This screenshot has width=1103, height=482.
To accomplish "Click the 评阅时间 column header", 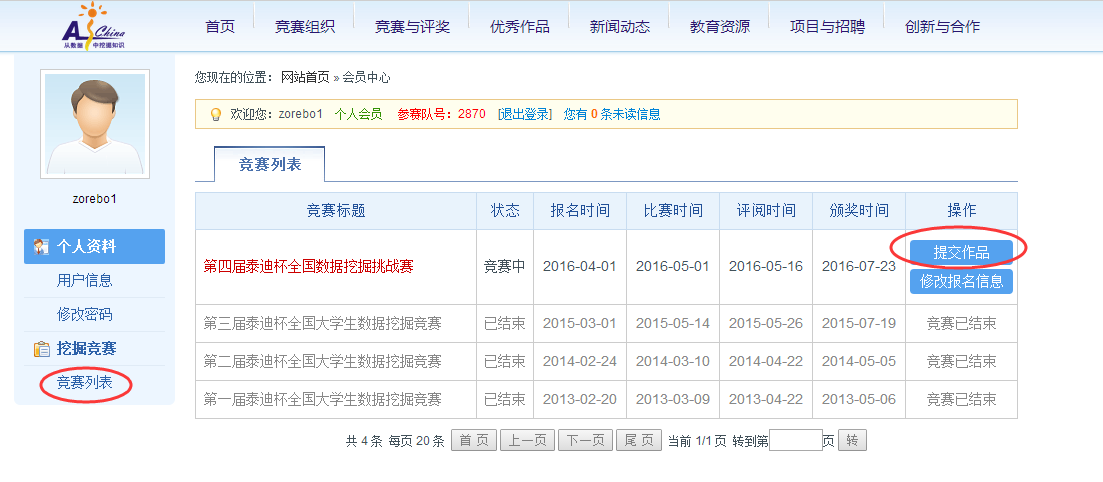I will click(x=766, y=210).
